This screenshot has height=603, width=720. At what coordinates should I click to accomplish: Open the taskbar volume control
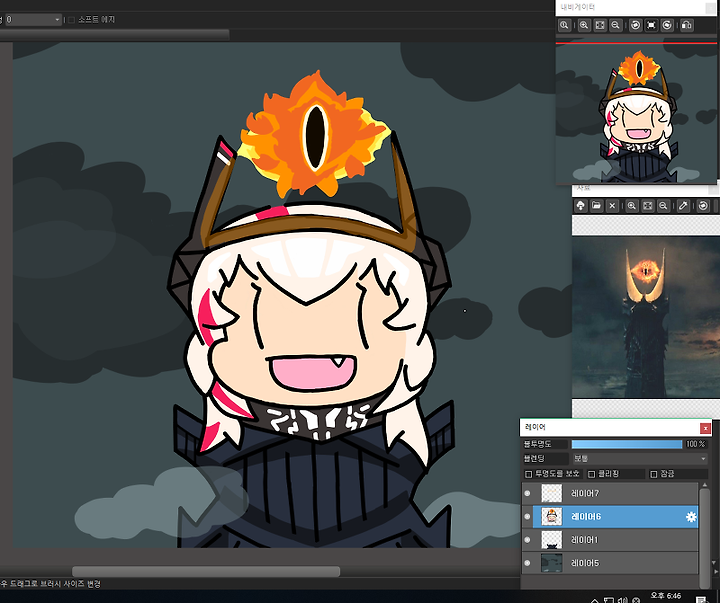623,600
